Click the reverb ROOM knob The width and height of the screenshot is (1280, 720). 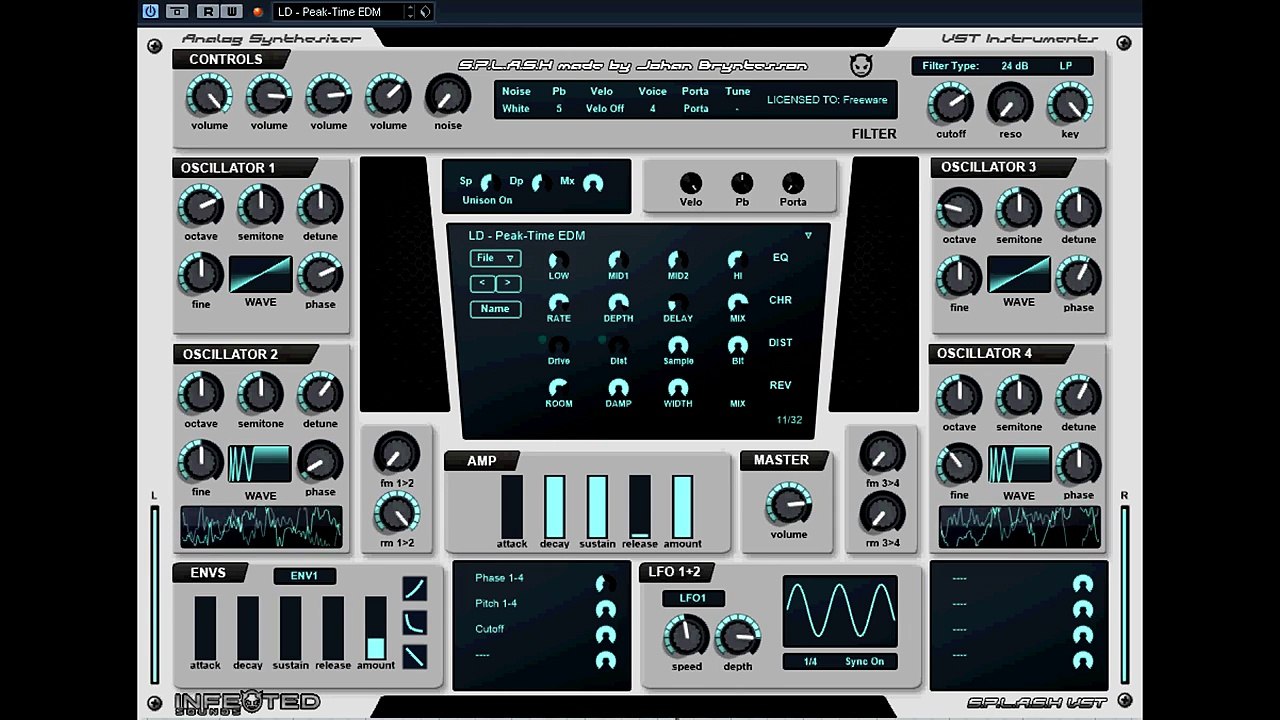coord(558,387)
